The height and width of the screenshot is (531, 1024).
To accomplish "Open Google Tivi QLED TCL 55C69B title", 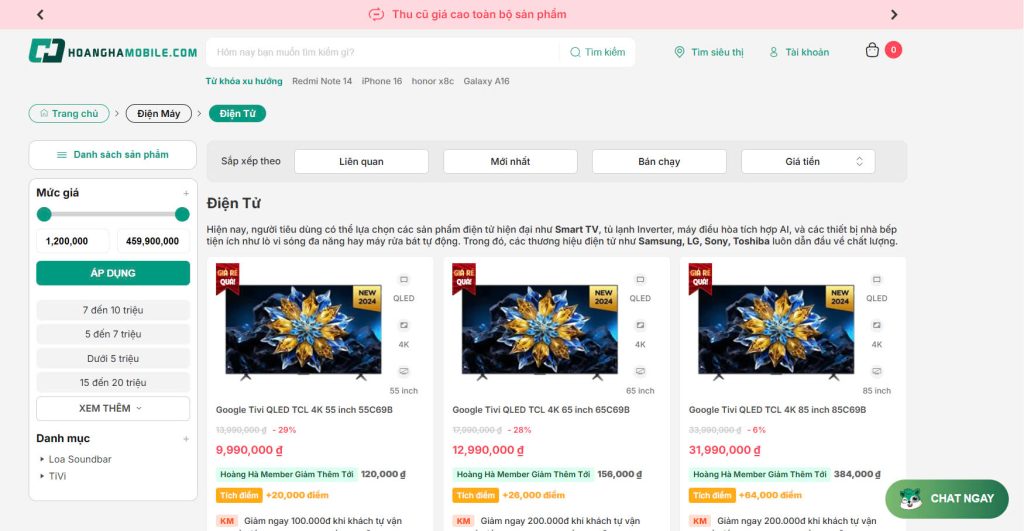I will click(x=304, y=410).
